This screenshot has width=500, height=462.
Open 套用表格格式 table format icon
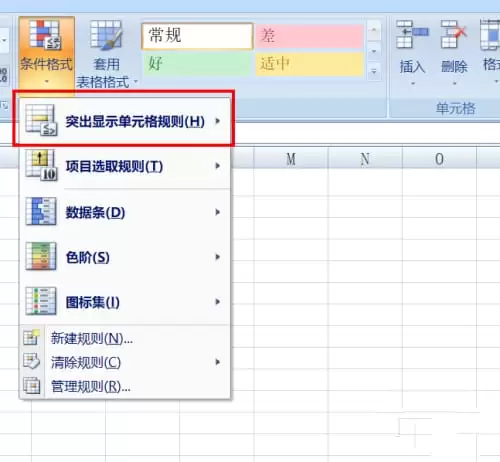[106, 35]
